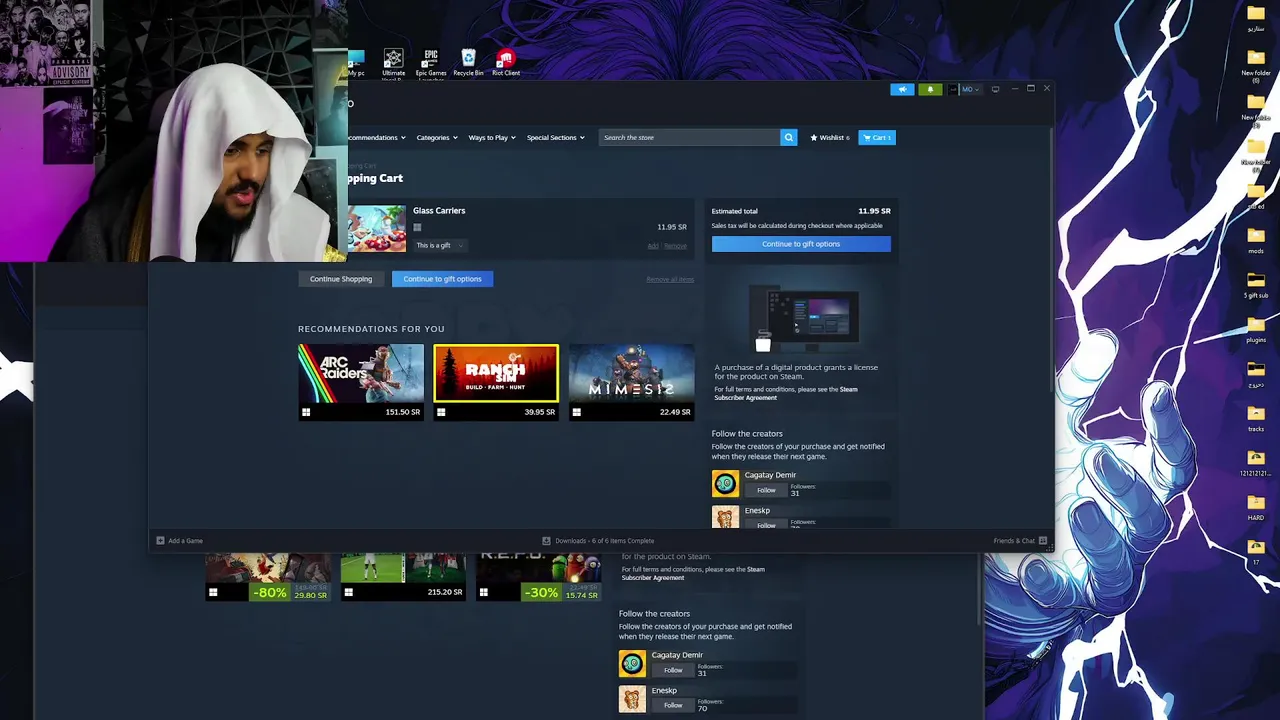1280x720 pixels.
Task: Click the Add link for Glass Carriers
Action: tap(653, 246)
